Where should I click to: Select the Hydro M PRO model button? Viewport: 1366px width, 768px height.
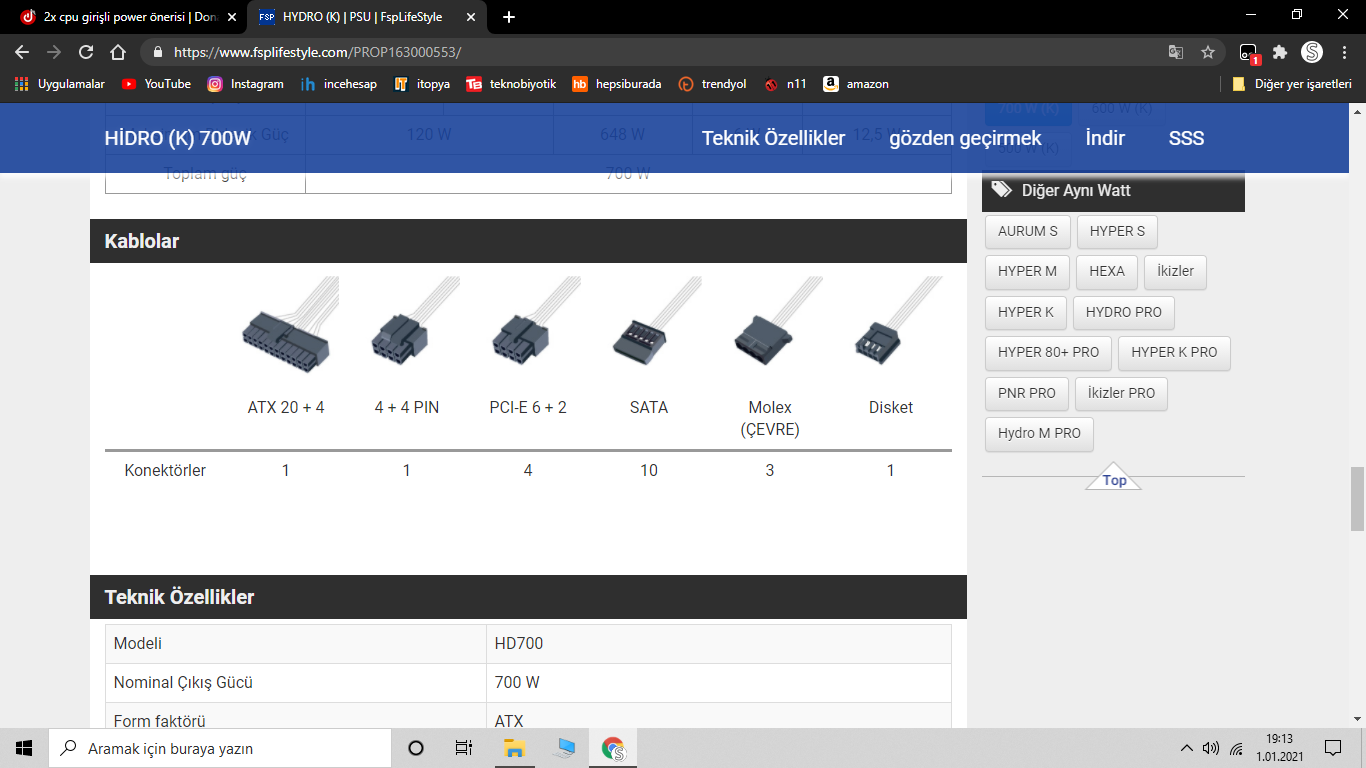[x=1039, y=434]
